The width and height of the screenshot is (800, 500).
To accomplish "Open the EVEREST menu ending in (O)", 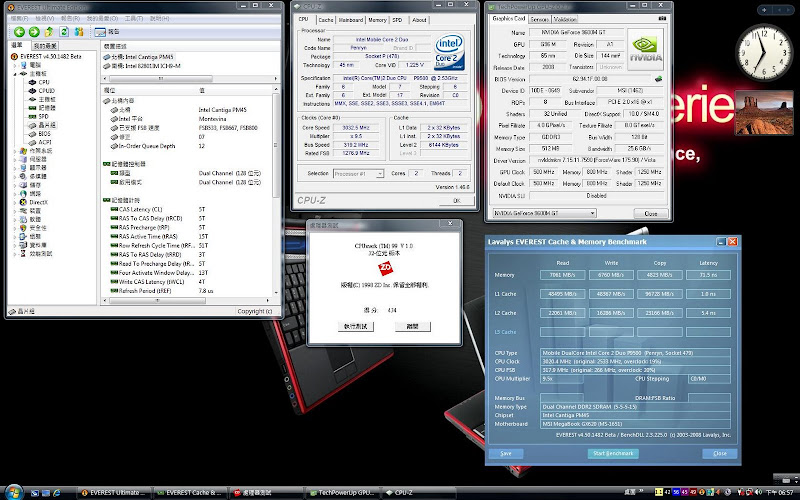I will (102, 18).
